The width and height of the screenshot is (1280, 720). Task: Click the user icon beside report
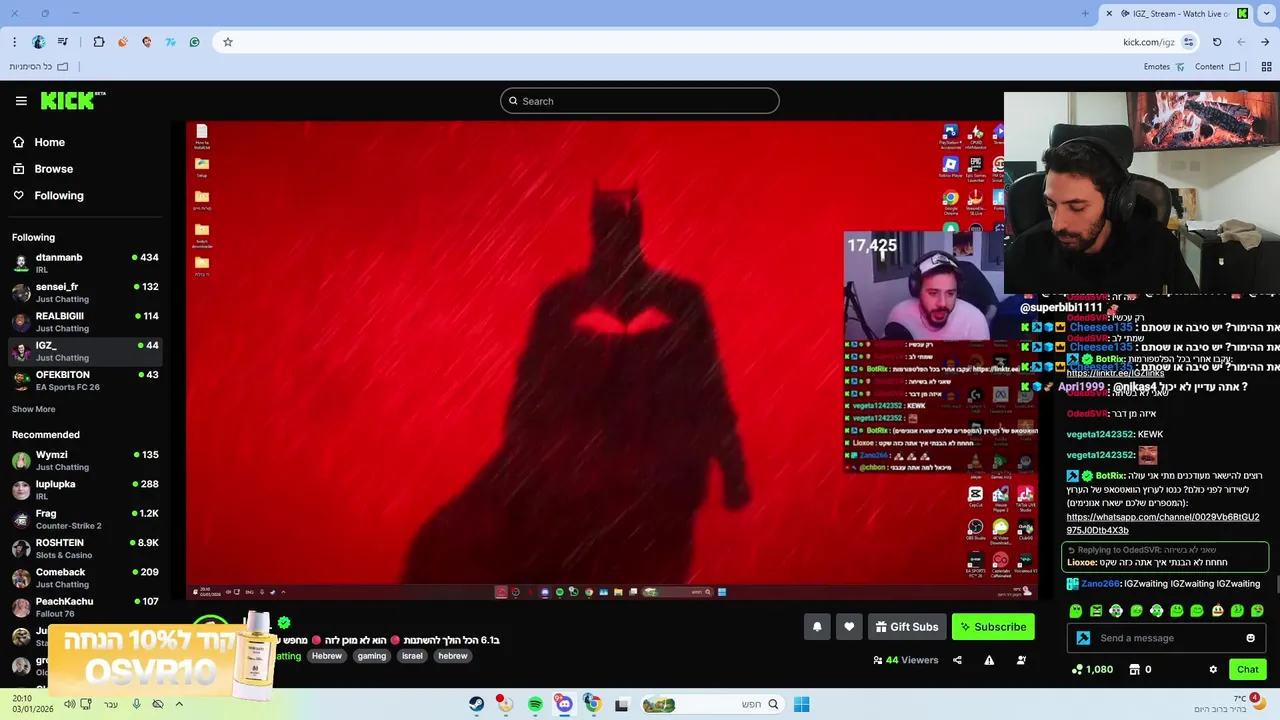(x=1021, y=660)
